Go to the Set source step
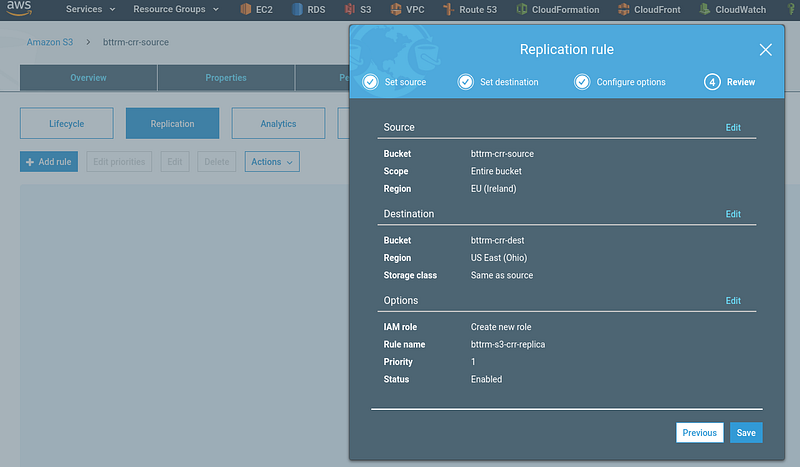This screenshot has height=467, width=800. 394,82
